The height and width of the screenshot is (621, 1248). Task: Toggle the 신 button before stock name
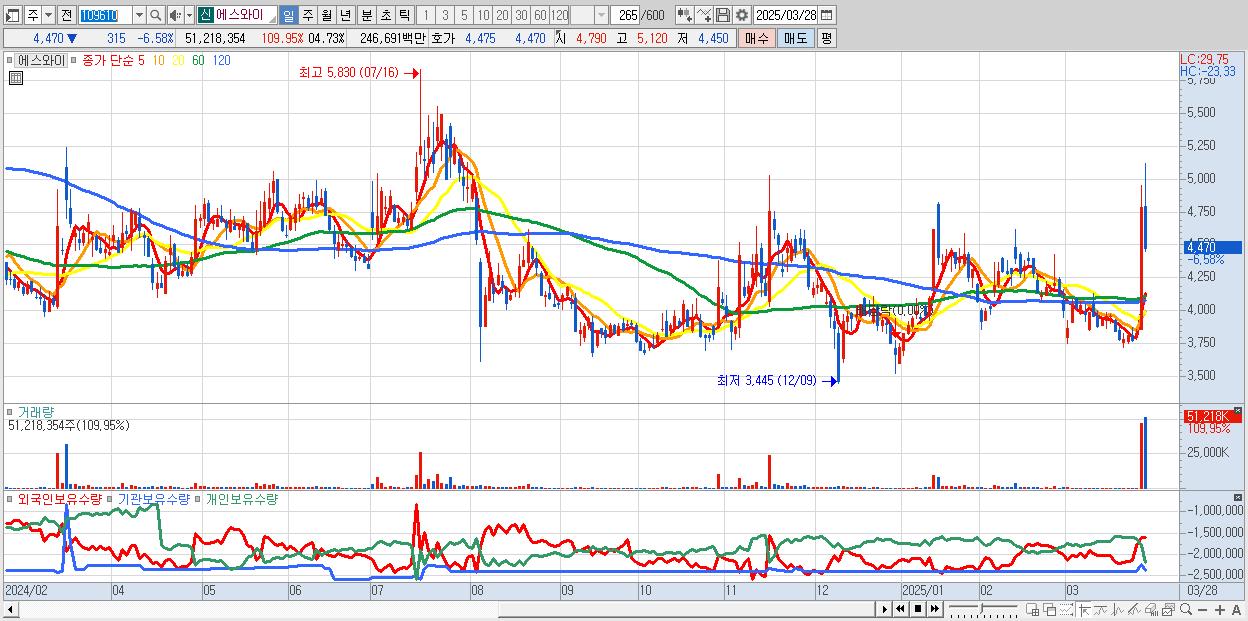205,15
